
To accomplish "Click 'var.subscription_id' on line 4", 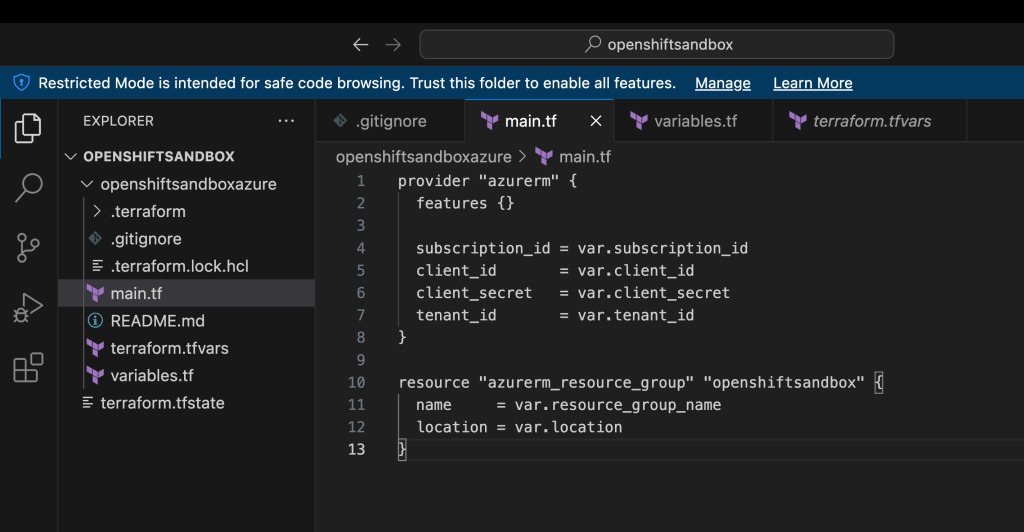I will (662, 249).
